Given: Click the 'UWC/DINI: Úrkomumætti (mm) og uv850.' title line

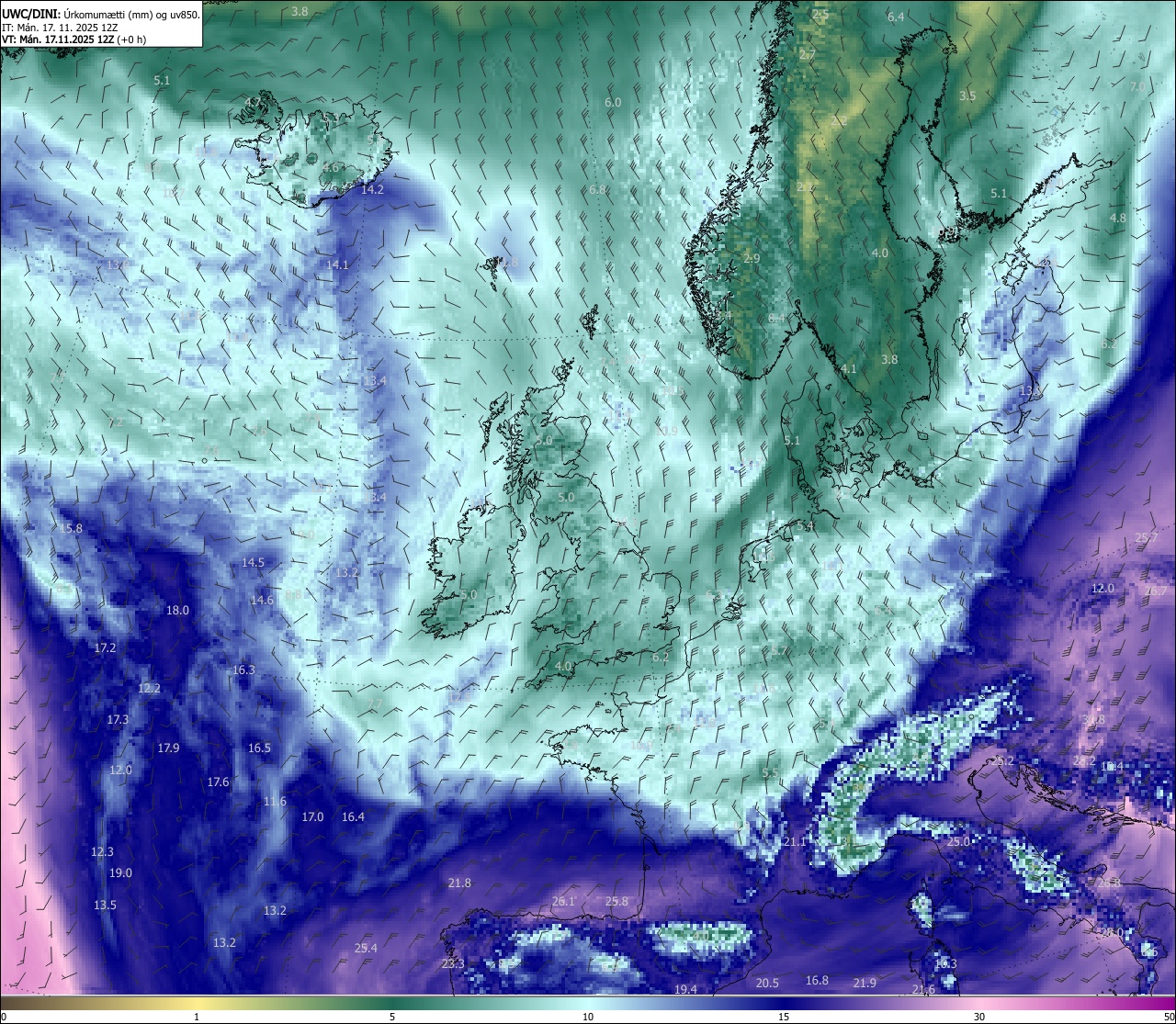Looking at the screenshot, I should 101,15.
